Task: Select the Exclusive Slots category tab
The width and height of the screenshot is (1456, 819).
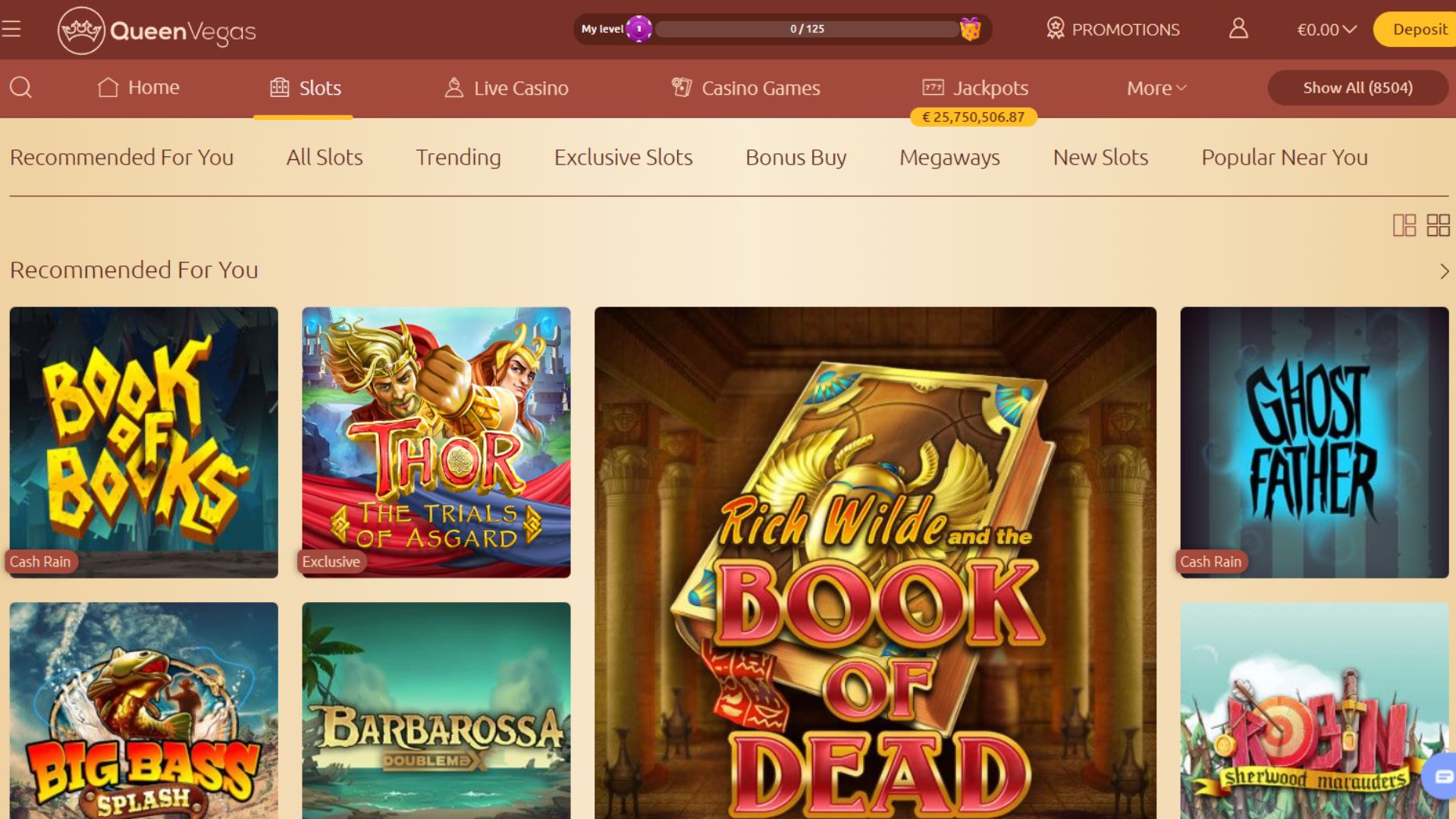Action: coord(623,157)
